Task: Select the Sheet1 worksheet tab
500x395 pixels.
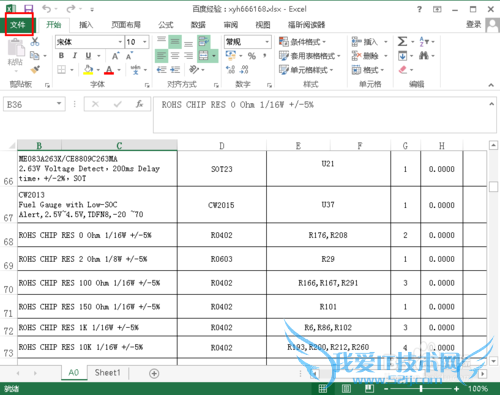Action: pos(107,373)
